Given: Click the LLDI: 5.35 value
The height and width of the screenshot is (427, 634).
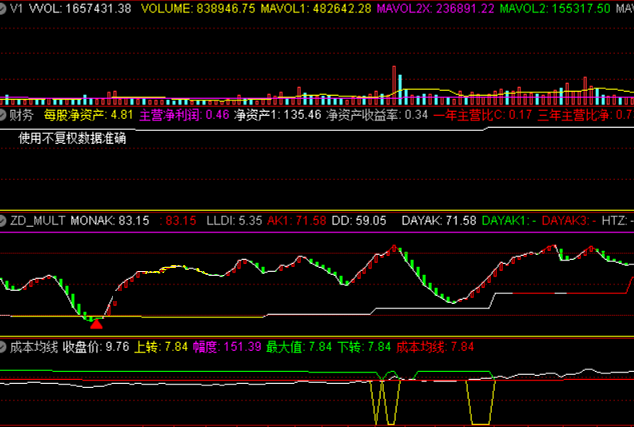Looking at the screenshot, I should (x=234, y=220).
